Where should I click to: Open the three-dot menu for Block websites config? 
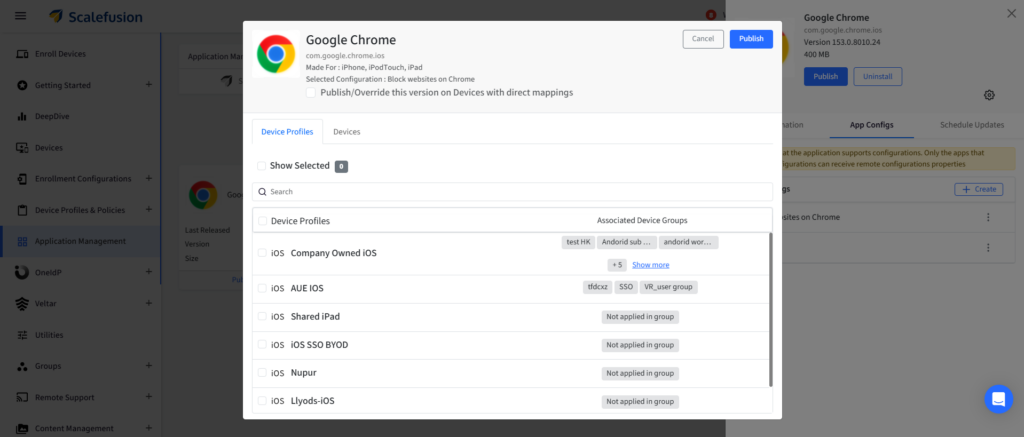pos(988,217)
